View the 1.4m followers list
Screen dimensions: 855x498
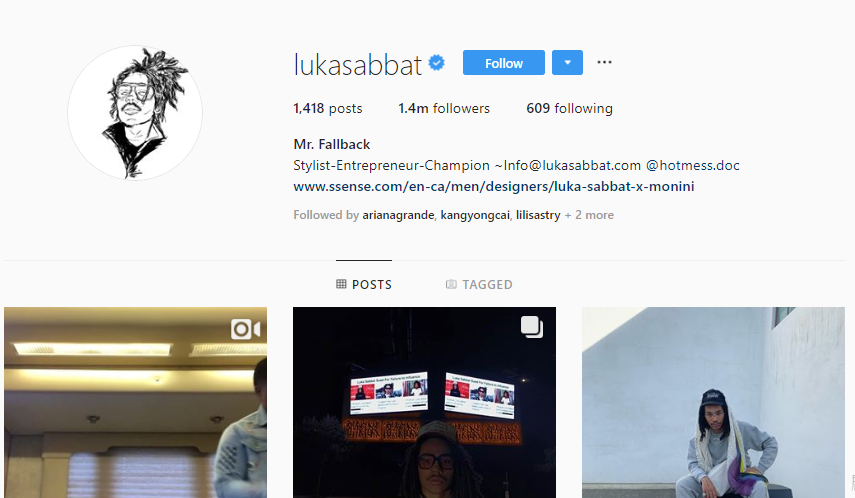[444, 109]
